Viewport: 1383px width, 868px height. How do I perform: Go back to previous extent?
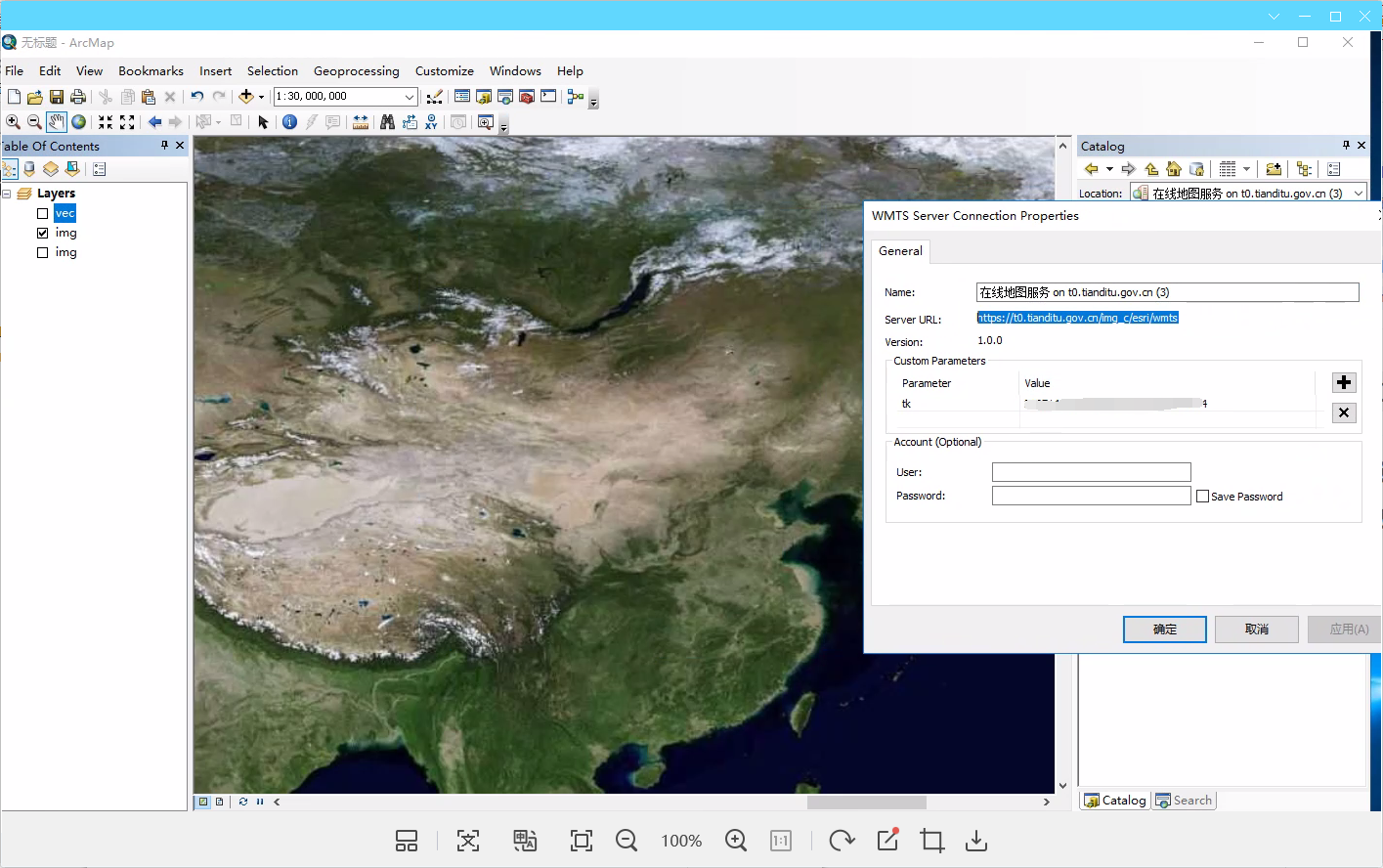pos(154,122)
